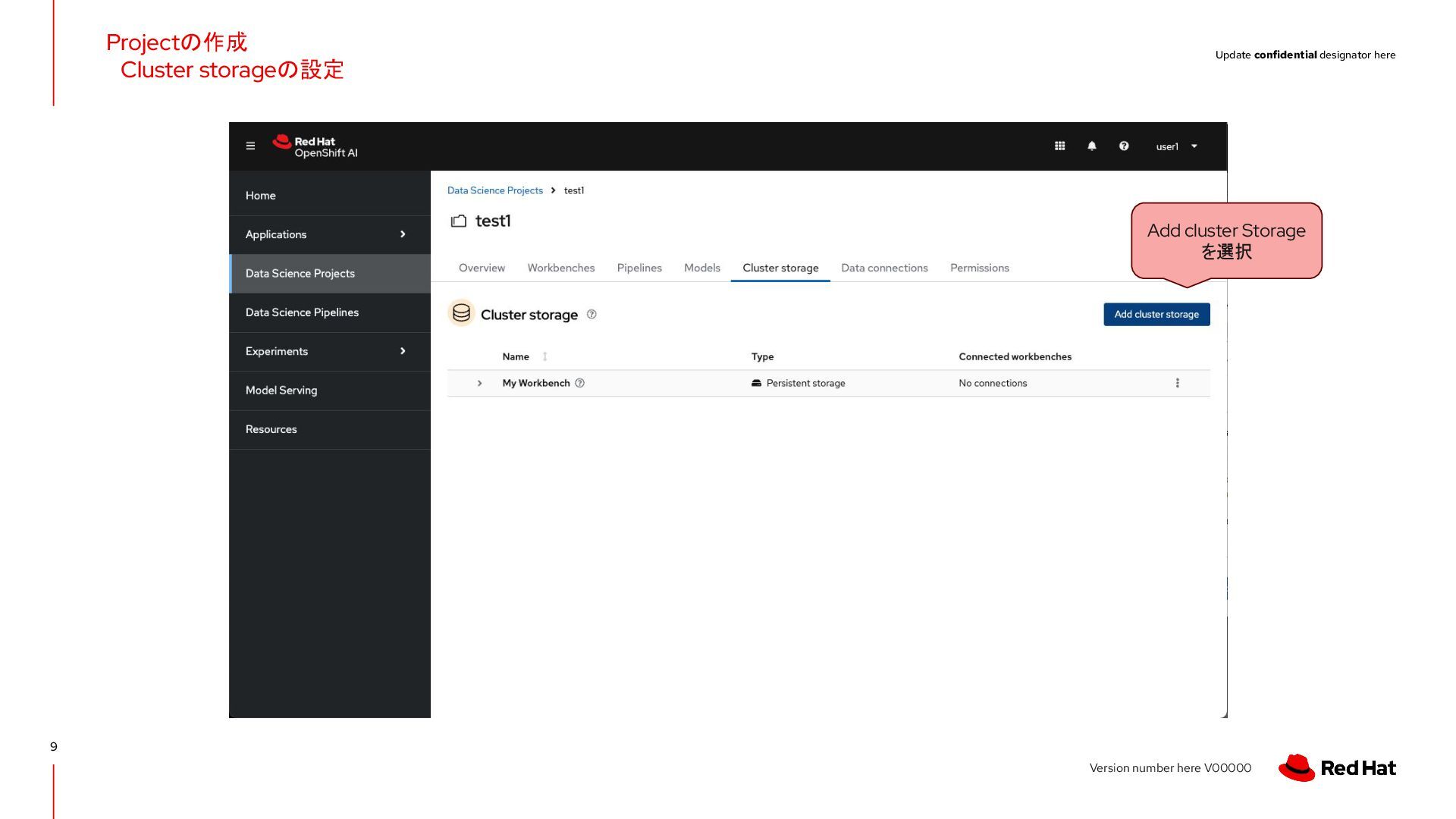Switch to the Permissions tab

(x=980, y=268)
